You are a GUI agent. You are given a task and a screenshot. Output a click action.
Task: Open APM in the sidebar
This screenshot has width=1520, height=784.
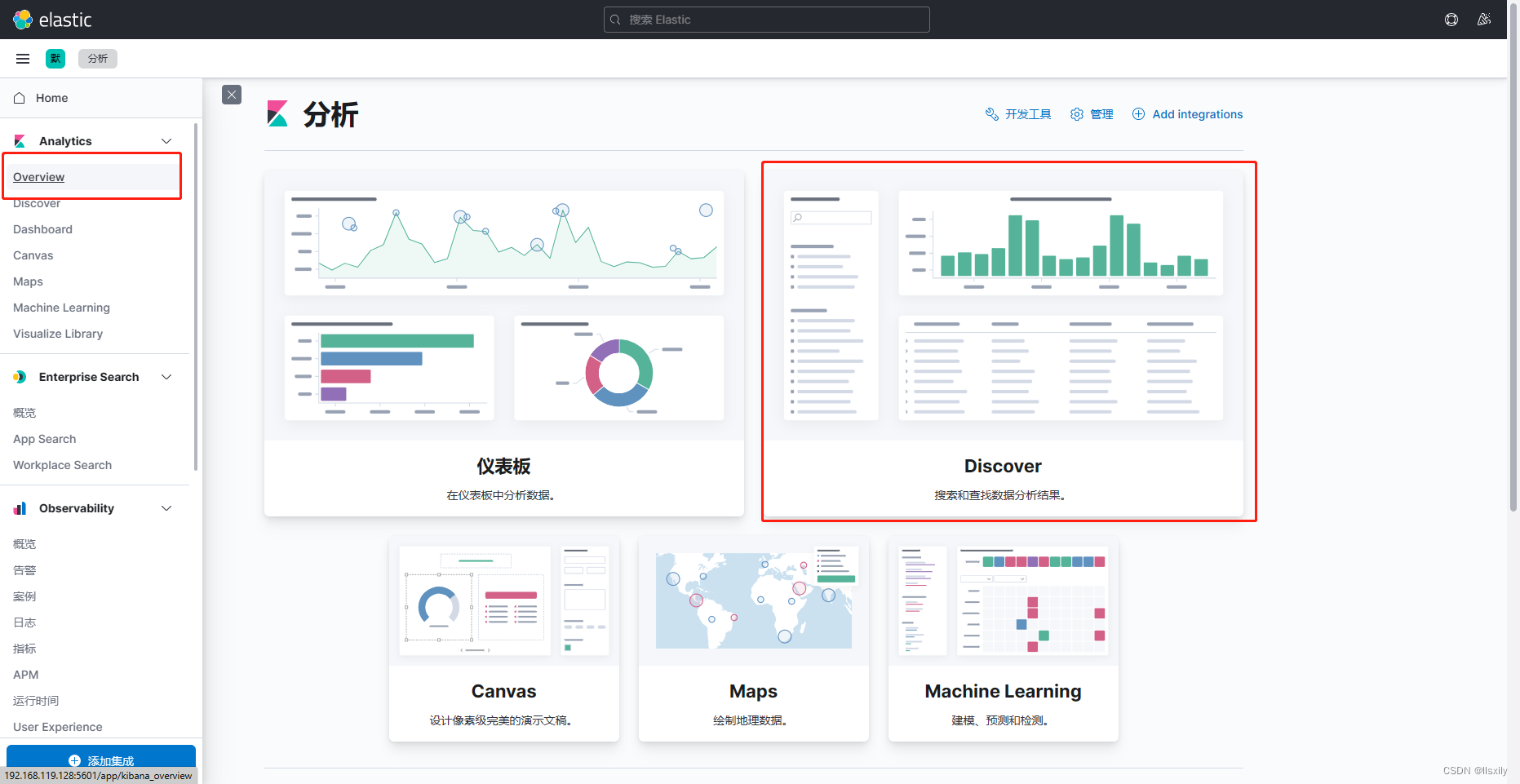pos(25,675)
